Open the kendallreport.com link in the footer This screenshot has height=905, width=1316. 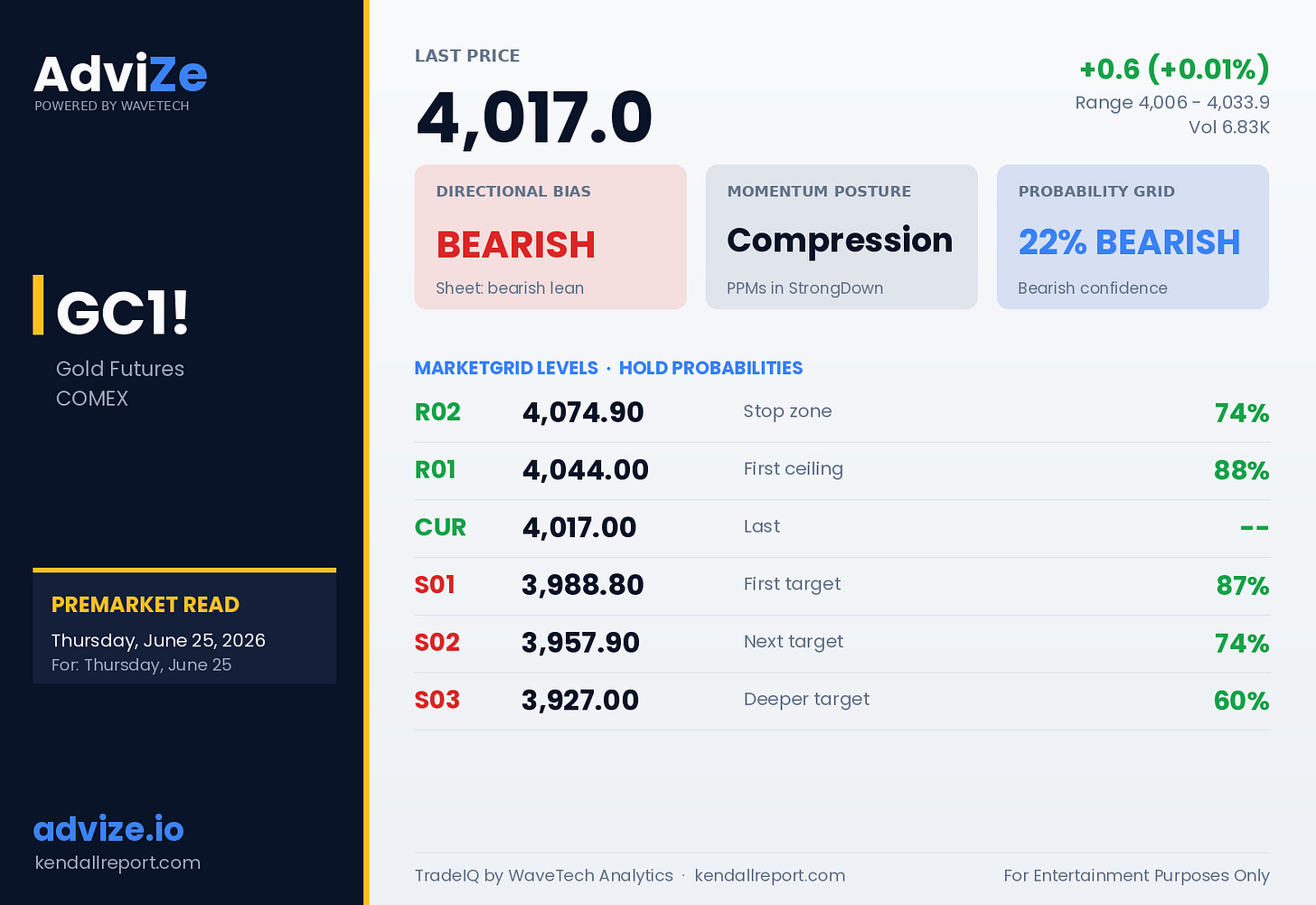(x=770, y=875)
